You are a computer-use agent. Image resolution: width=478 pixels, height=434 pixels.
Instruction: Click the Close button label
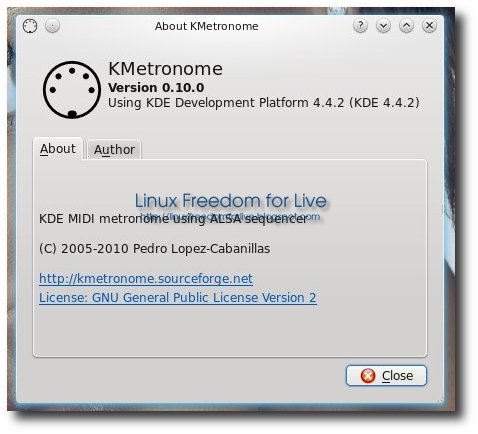(x=397, y=376)
